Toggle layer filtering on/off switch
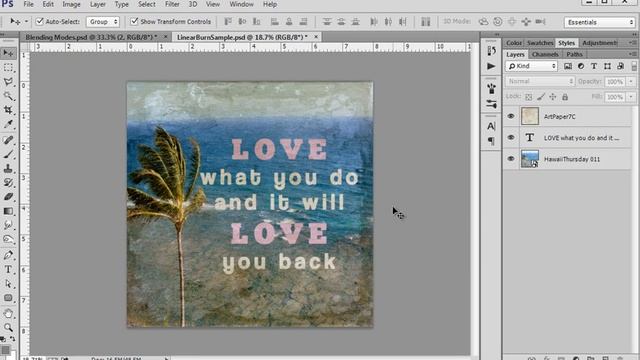Image resolution: width=640 pixels, height=360 pixels. pos(634,66)
